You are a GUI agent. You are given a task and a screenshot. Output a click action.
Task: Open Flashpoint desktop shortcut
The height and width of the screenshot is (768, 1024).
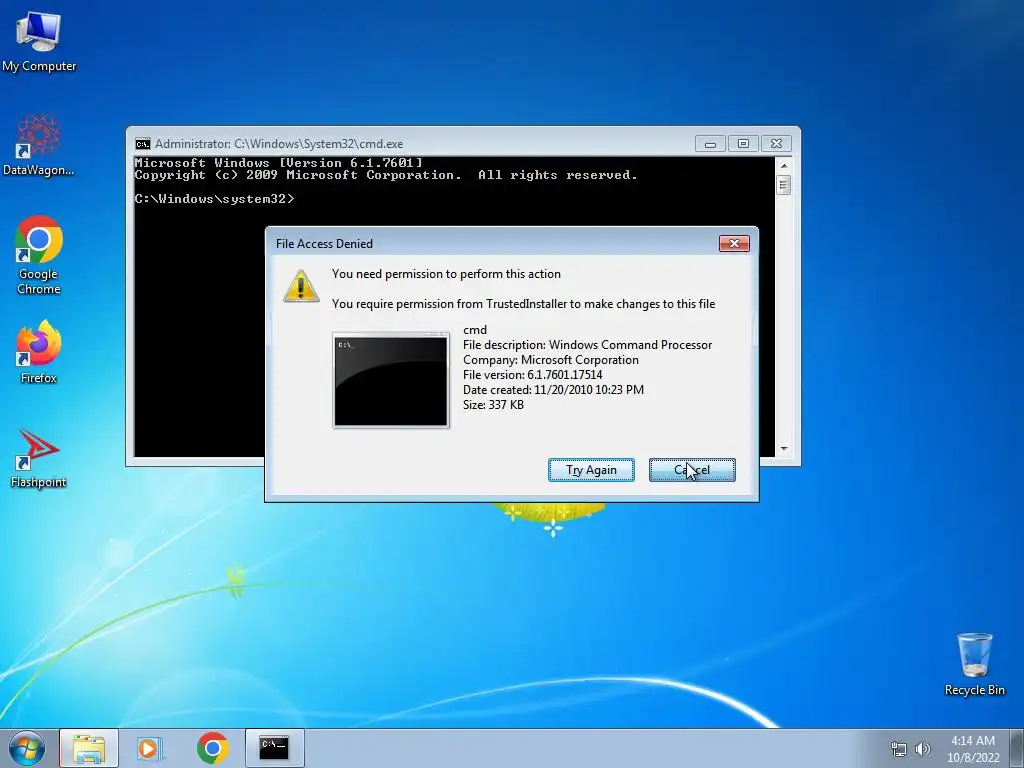(39, 458)
